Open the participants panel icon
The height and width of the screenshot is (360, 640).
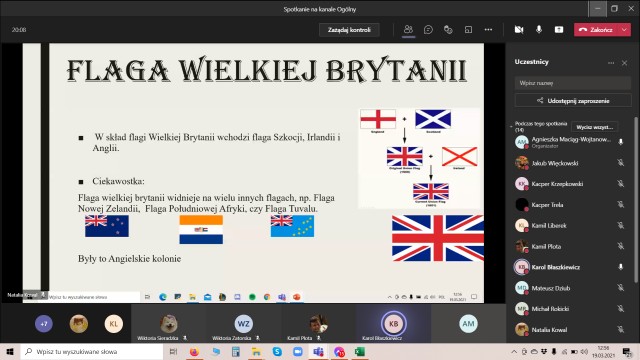[408, 29]
